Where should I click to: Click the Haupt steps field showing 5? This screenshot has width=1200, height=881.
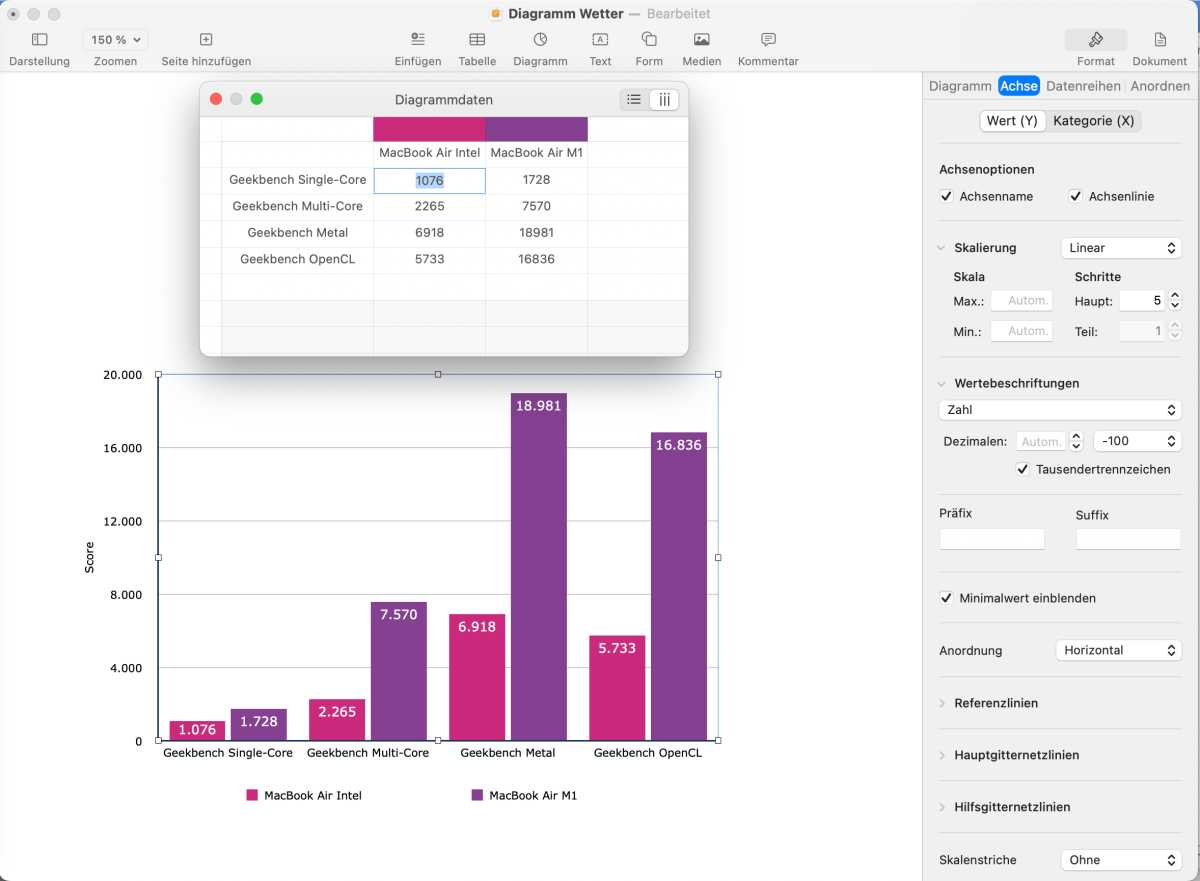(x=1142, y=300)
